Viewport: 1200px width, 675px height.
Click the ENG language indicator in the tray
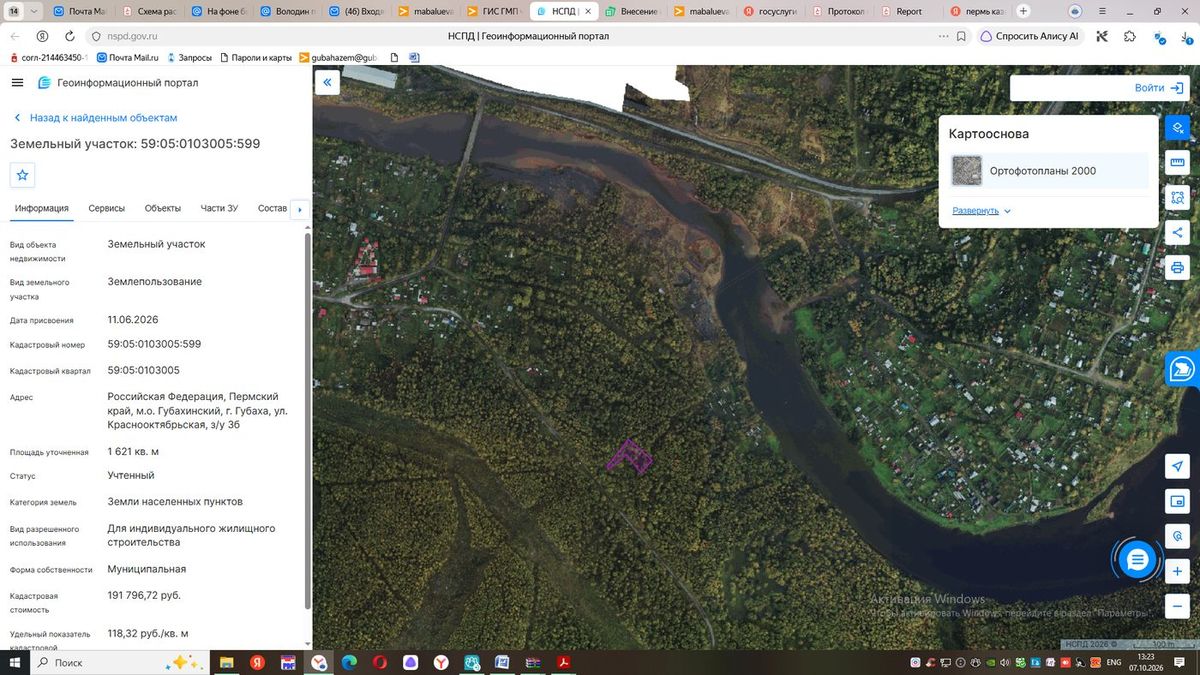1112,663
